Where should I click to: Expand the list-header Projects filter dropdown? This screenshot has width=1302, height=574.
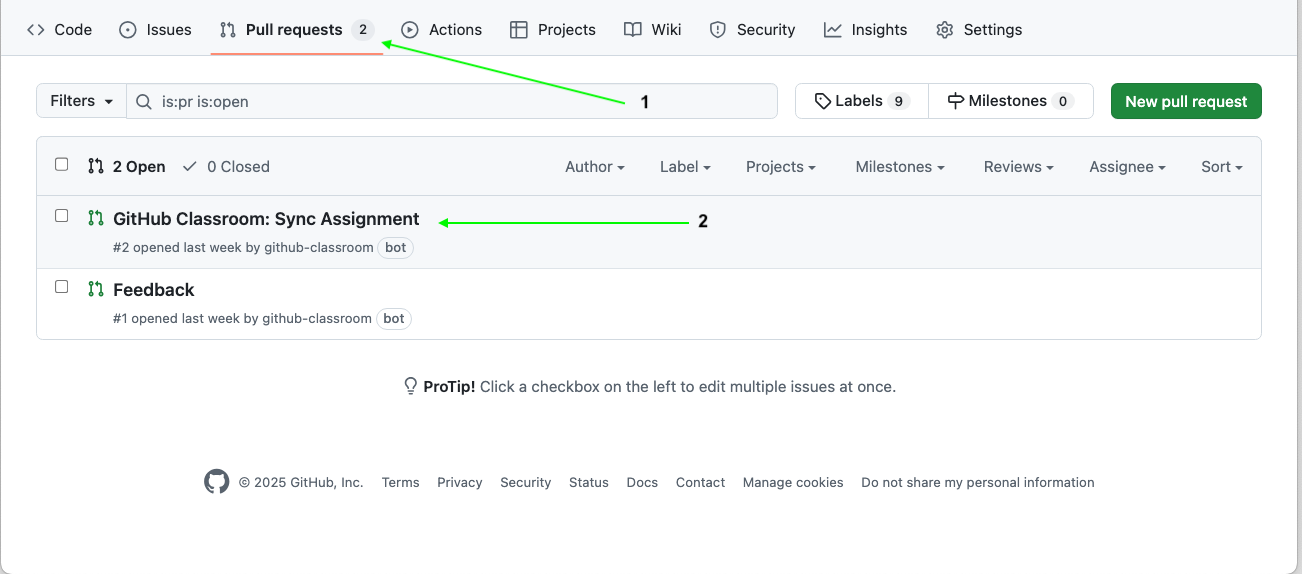781,167
